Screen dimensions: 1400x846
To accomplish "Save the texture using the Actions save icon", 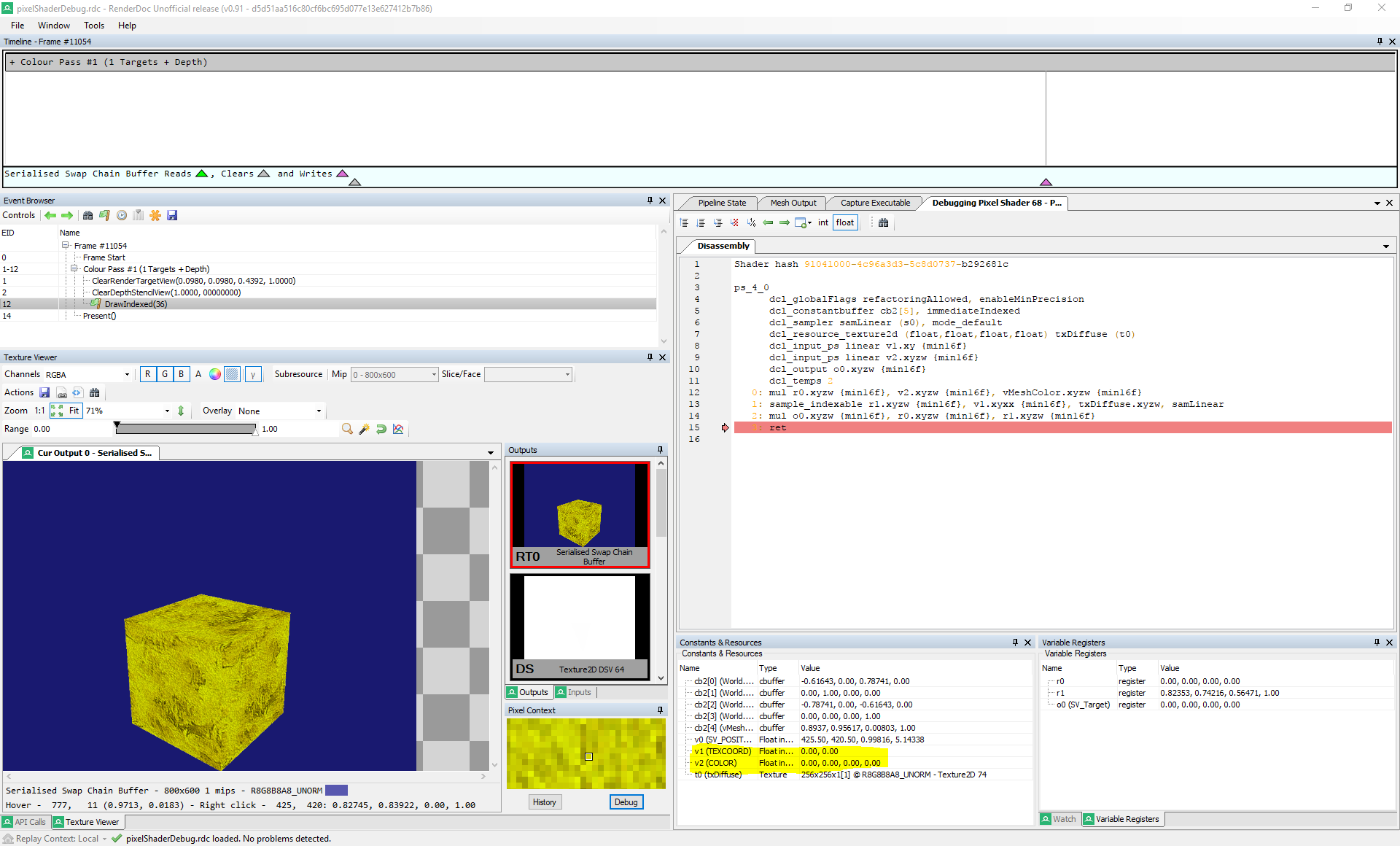I will click(44, 392).
